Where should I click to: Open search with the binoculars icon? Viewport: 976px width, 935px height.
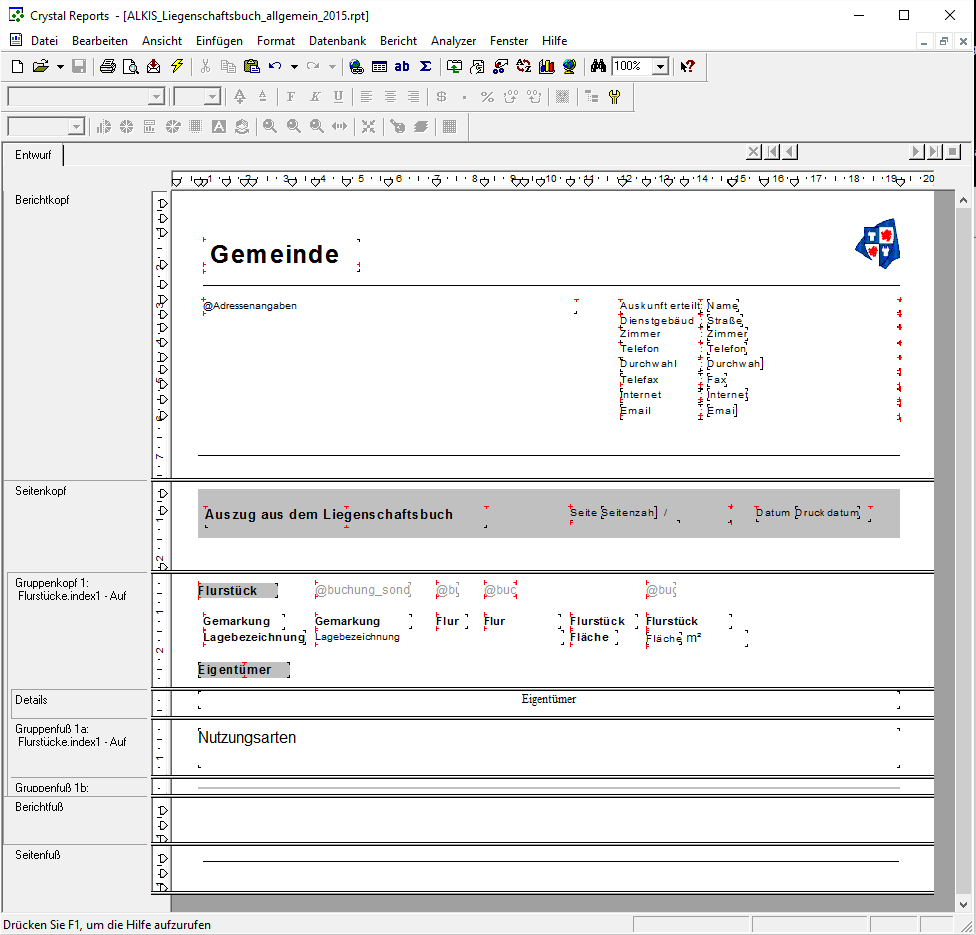[x=598, y=66]
